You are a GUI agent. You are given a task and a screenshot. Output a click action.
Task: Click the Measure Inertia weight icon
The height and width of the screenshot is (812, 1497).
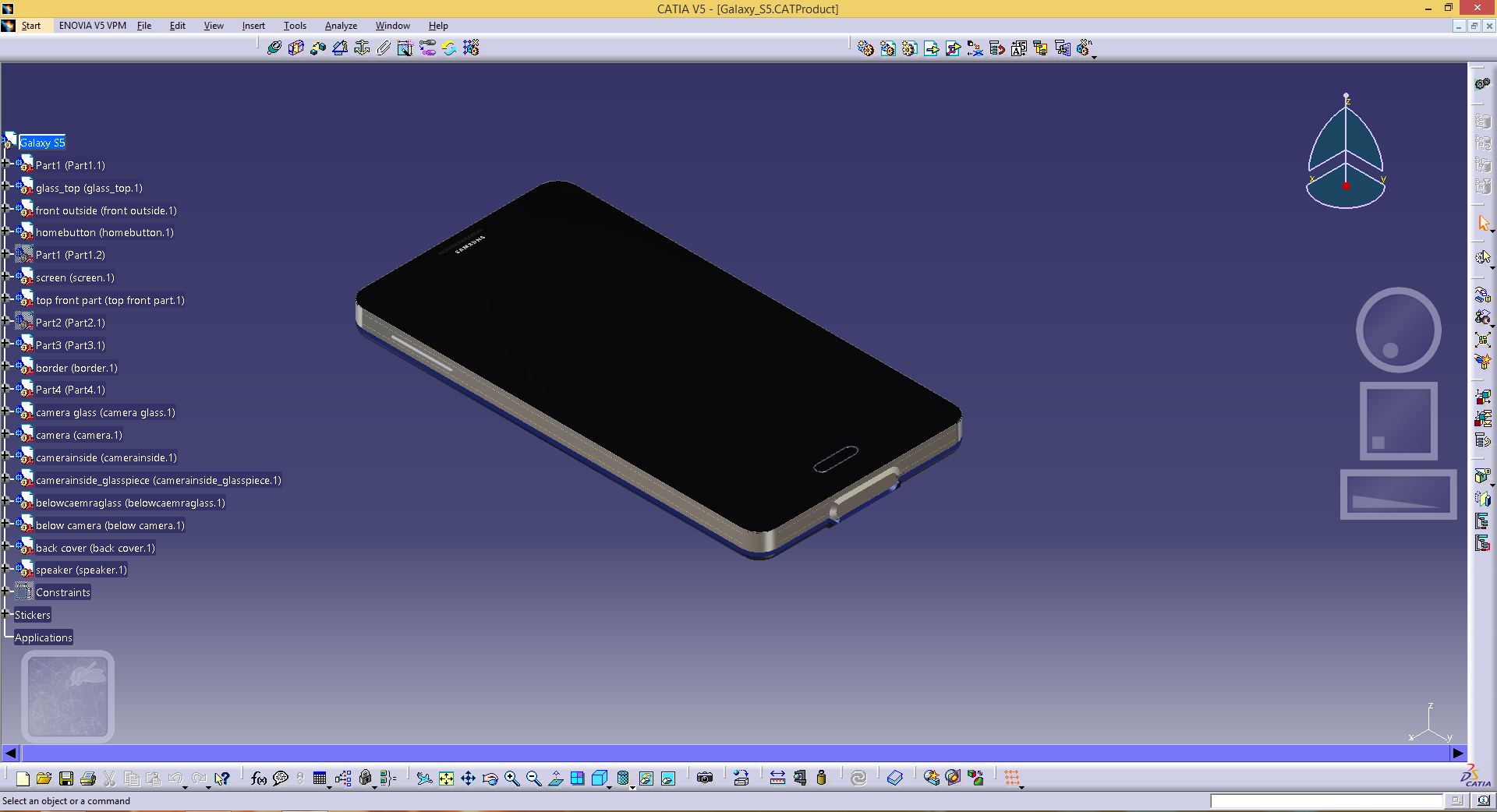point(821,778)
